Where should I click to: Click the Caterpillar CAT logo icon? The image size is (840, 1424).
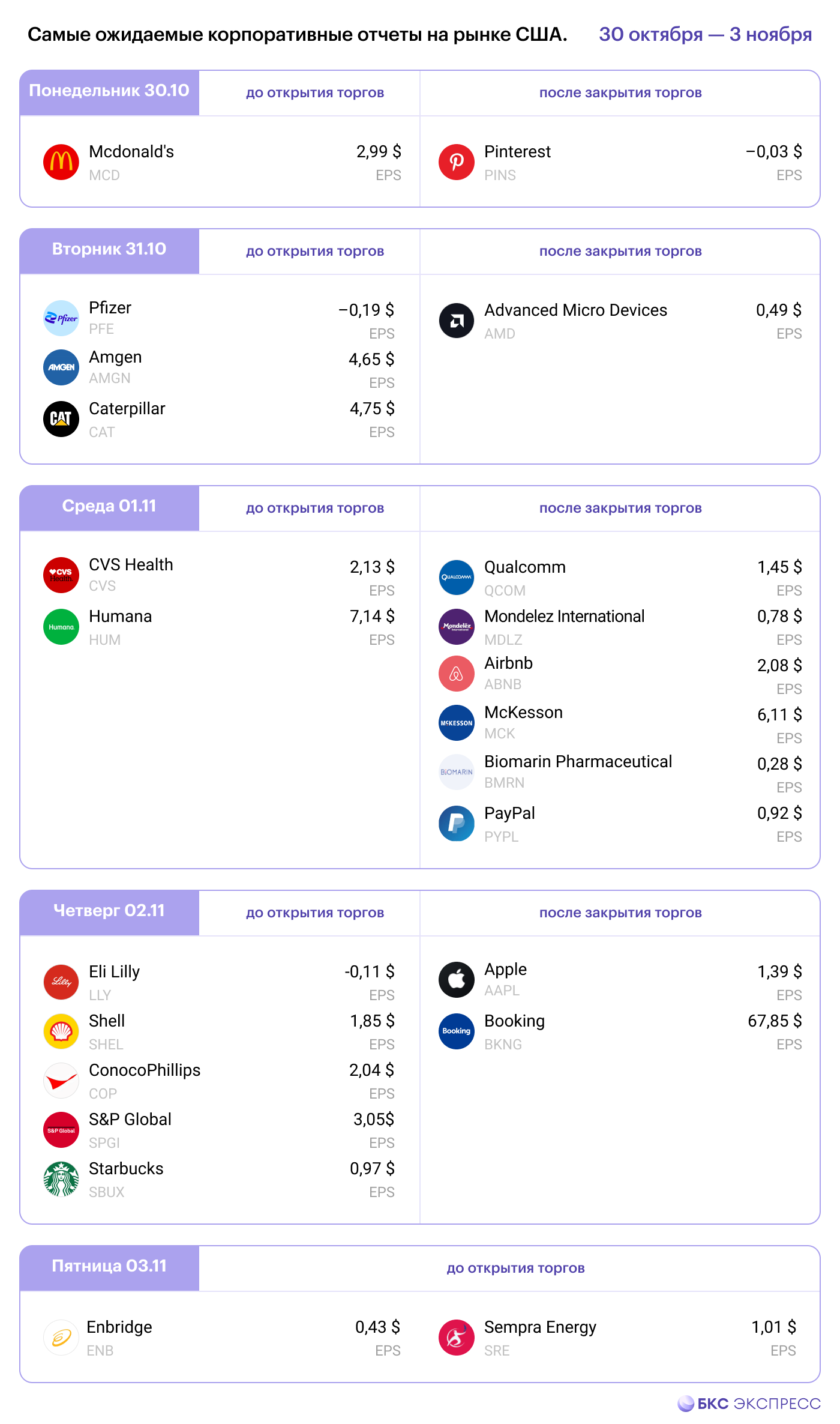[61, 419]
